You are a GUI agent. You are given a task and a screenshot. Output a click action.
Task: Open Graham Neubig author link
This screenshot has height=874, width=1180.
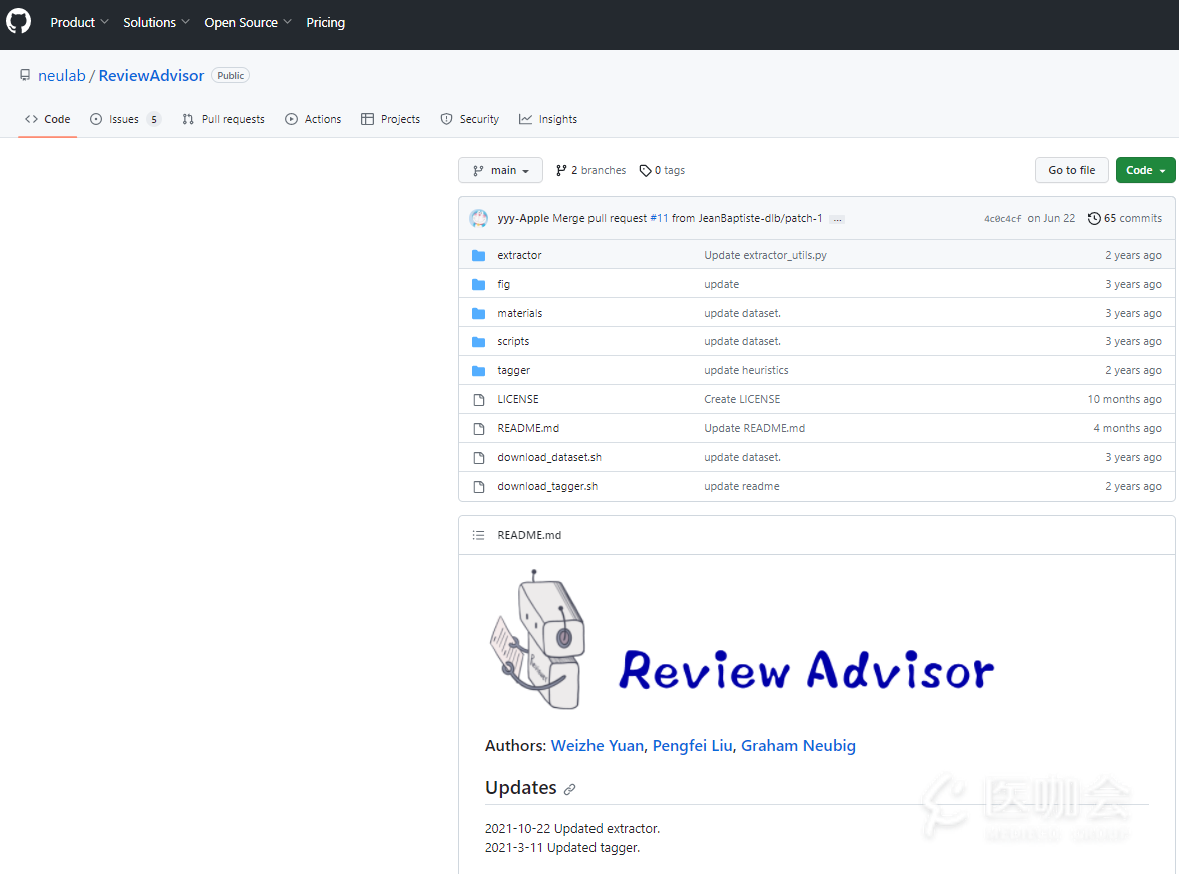pyautogui.click(x=798, y=745)
